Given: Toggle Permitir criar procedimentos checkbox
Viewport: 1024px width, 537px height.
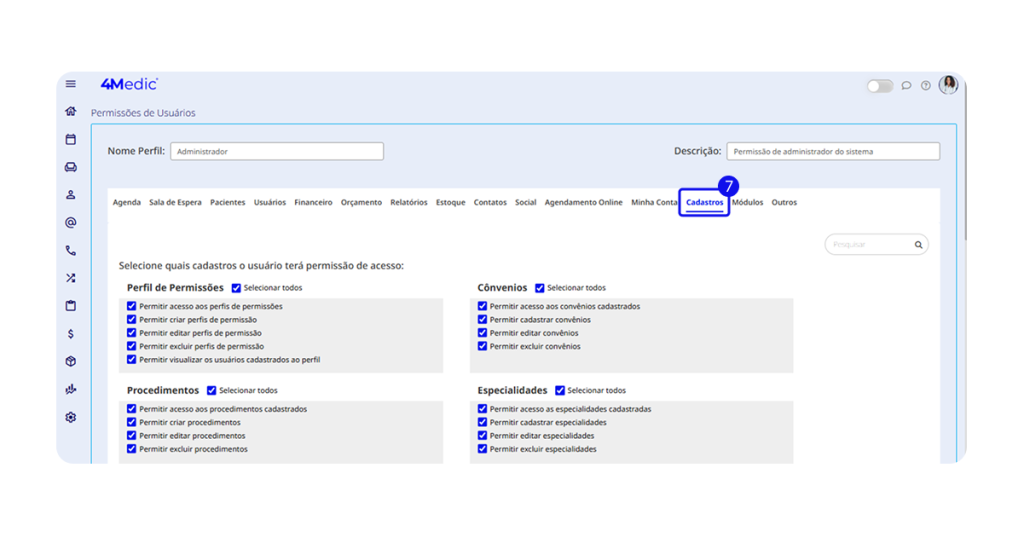Looking at the screenshot, I should tap(132, 423).
